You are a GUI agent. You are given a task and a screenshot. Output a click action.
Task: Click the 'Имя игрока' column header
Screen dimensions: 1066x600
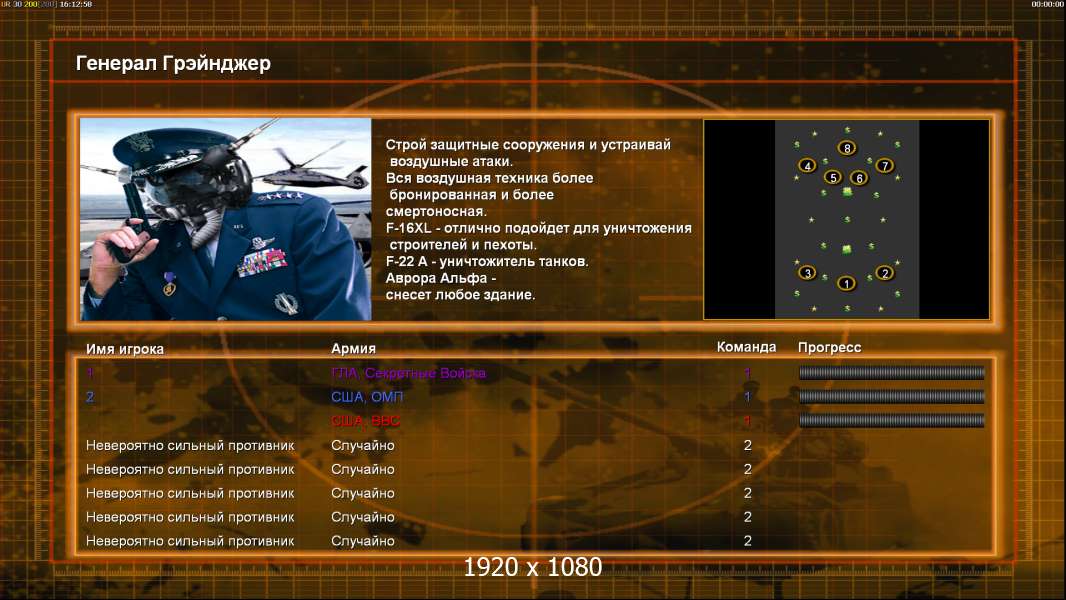click(125, 348)
